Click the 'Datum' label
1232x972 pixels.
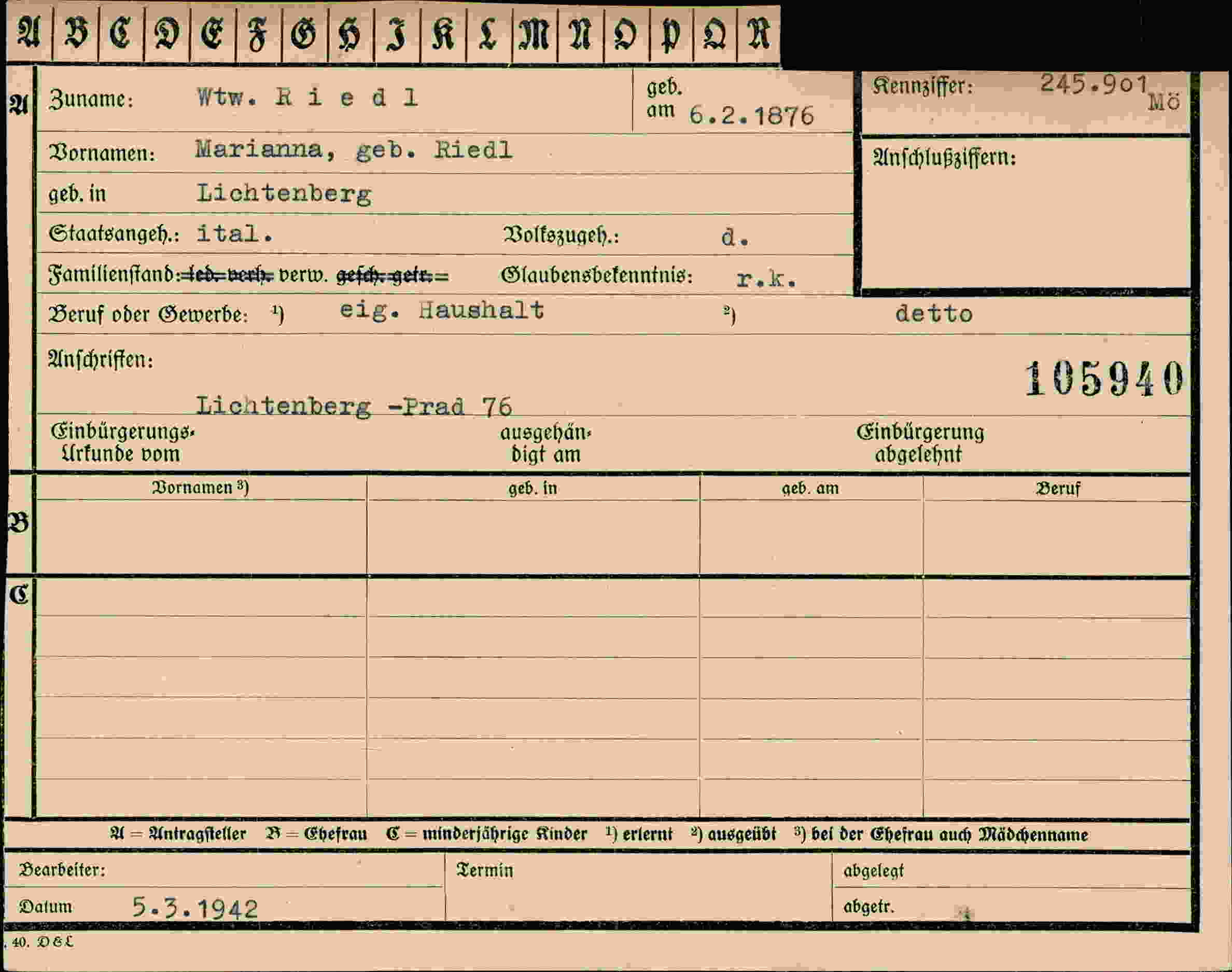46,907
